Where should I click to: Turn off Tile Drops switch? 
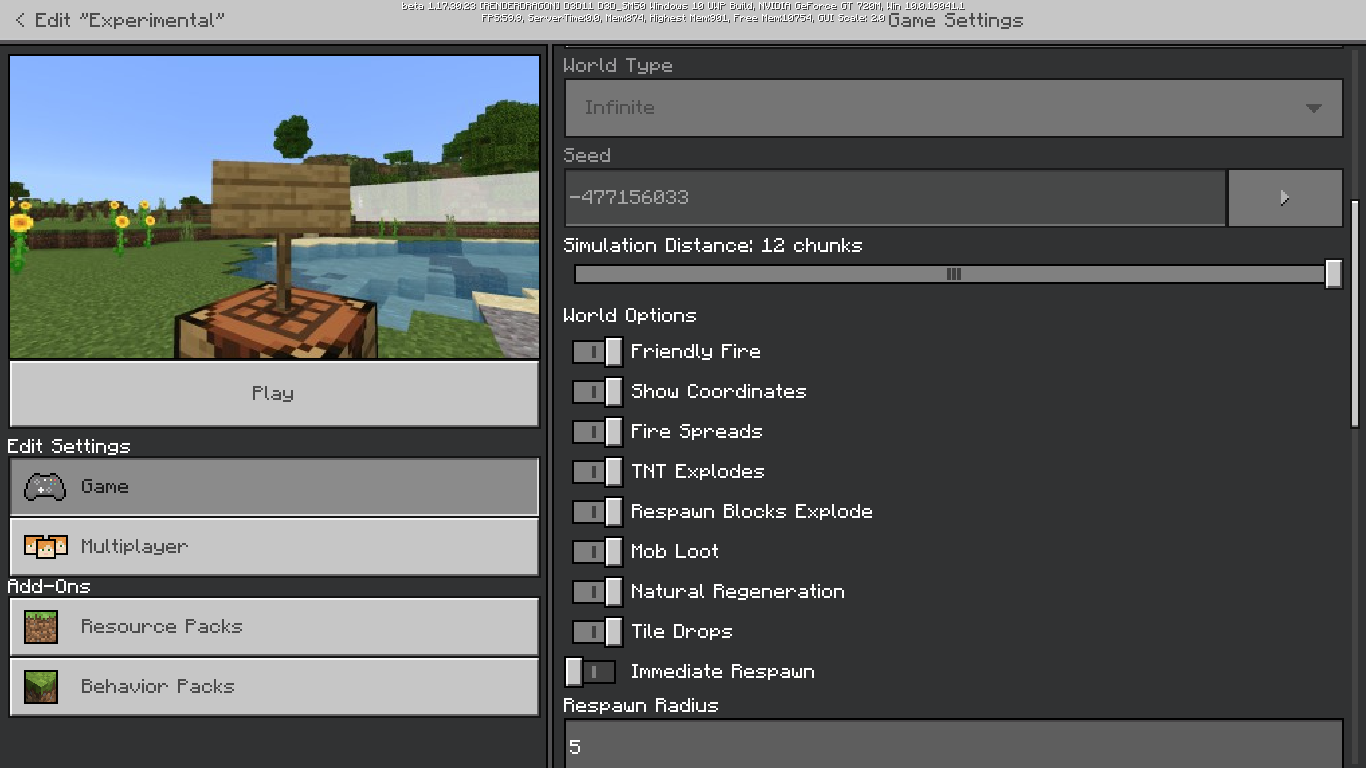pyautogui.click(x=597, y=632)
